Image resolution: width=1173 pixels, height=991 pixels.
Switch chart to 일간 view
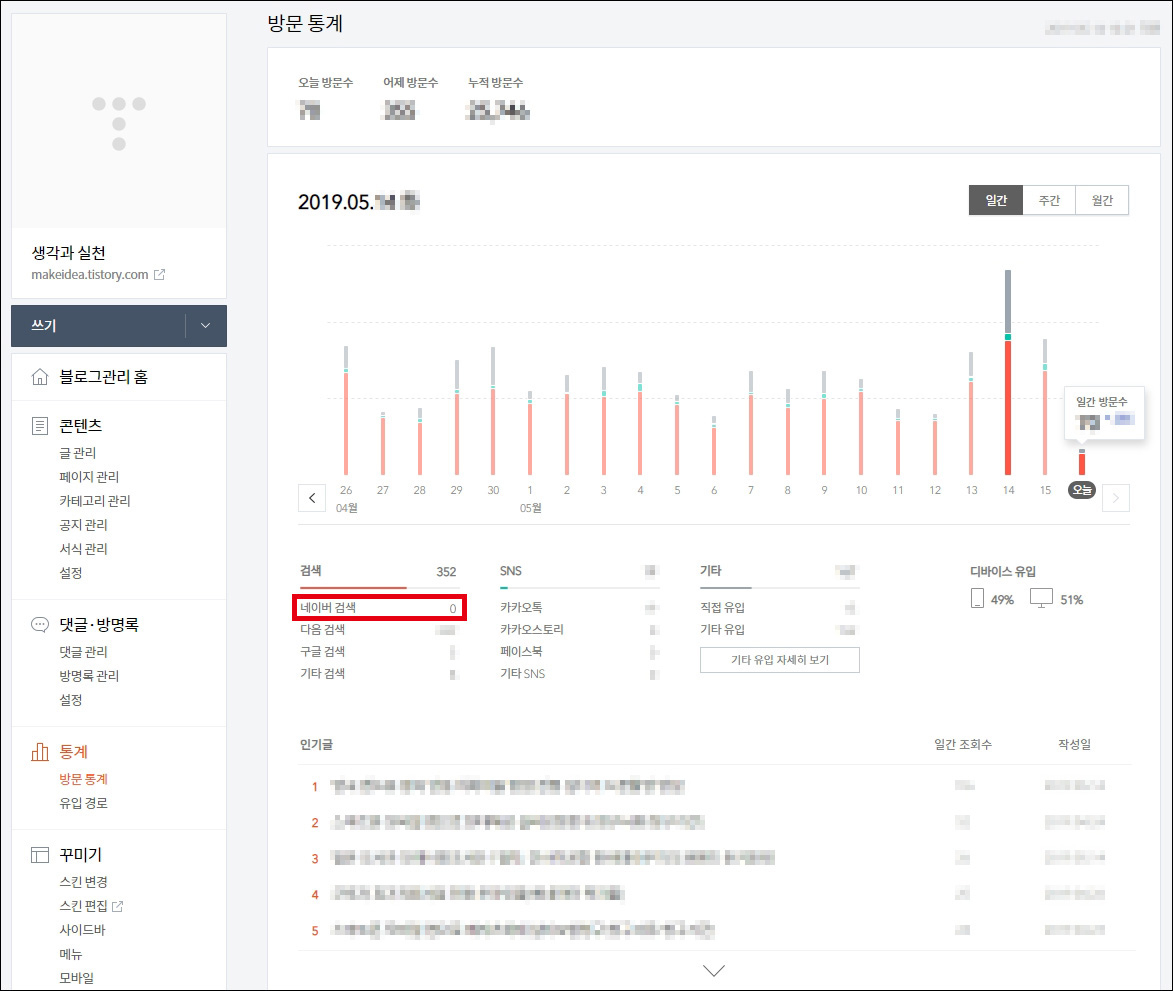[996, 200]
